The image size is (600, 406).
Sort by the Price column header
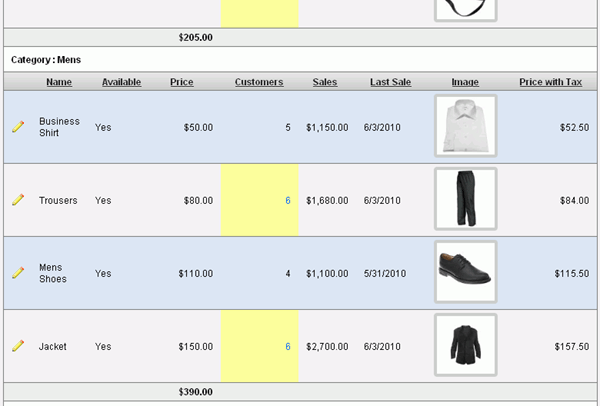[x=182, y=82]
